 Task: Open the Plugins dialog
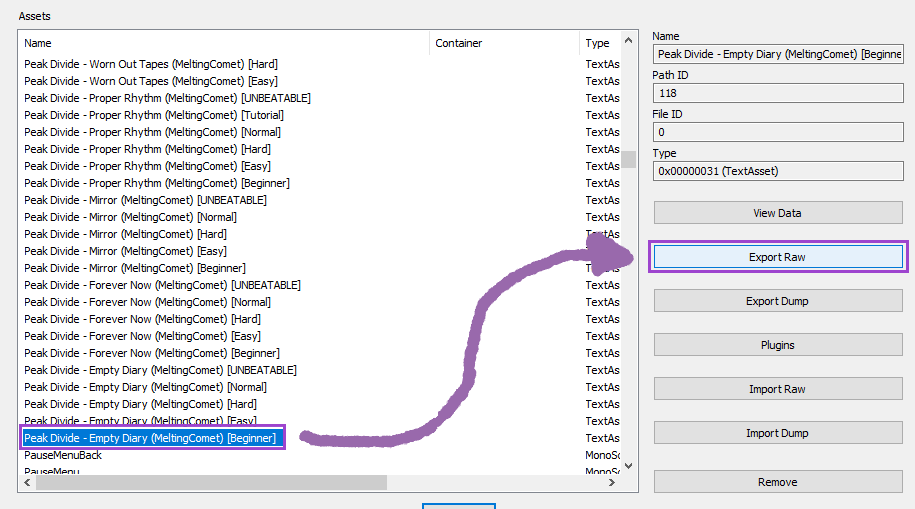point(777,345)
